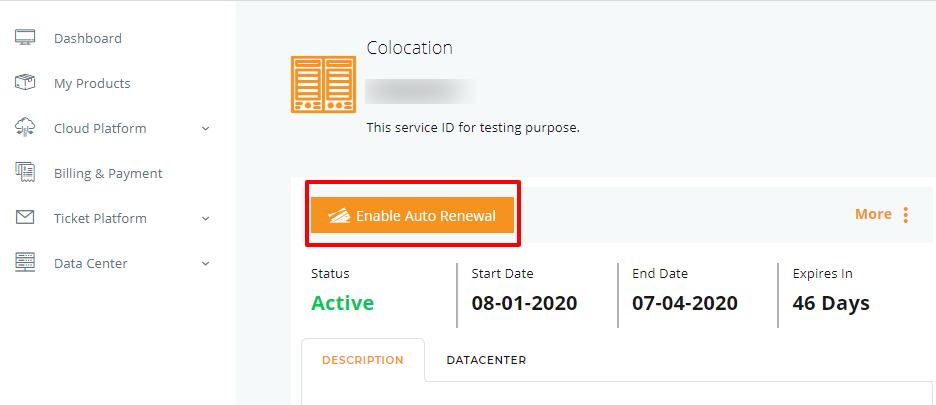Screen dimensions: 936x405
Task: Click the Data Center server icon
Action: (24, 262)
